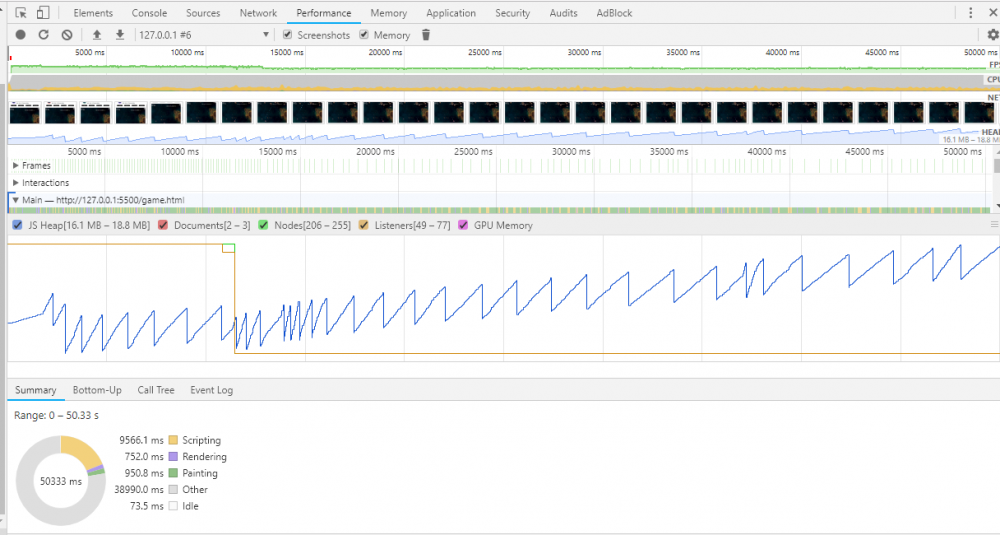The image size is (1000, 535).
Task: Open the 127.0.0.1 #6 recording dropdown
Action: pyautogui.click(x=204, y=35)
